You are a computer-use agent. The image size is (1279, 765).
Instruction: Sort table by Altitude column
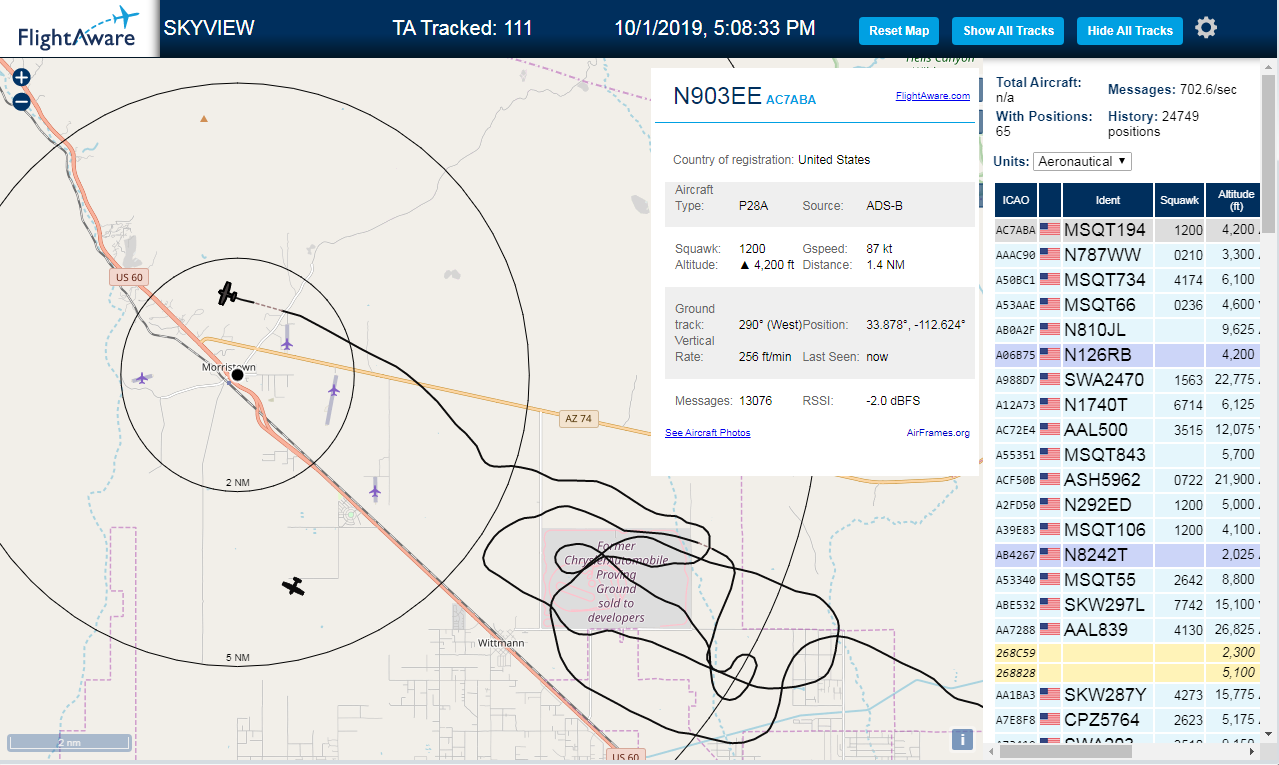pos(1235,200)
